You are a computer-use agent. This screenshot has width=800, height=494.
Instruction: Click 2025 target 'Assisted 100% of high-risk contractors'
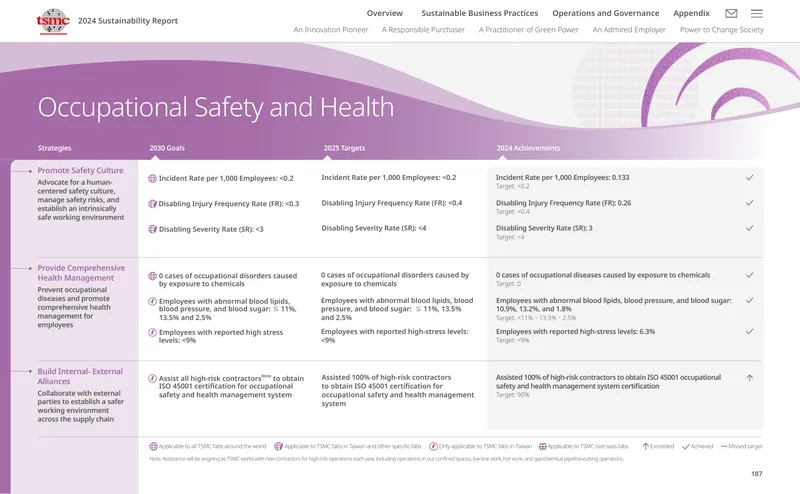(x=397, y=390)
